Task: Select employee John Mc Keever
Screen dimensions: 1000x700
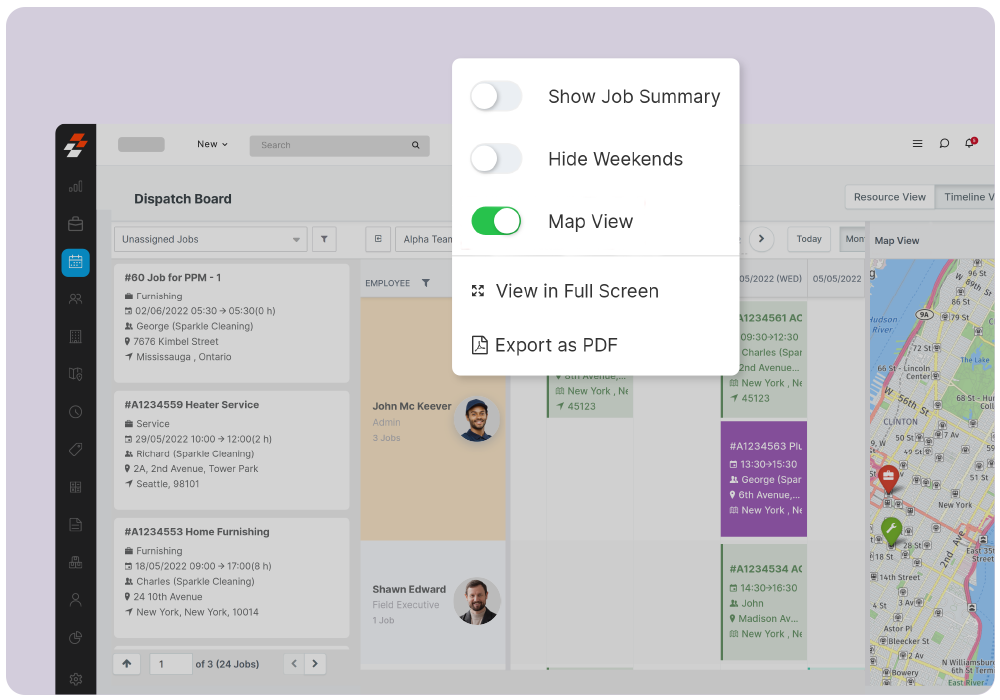Action: 411,406
